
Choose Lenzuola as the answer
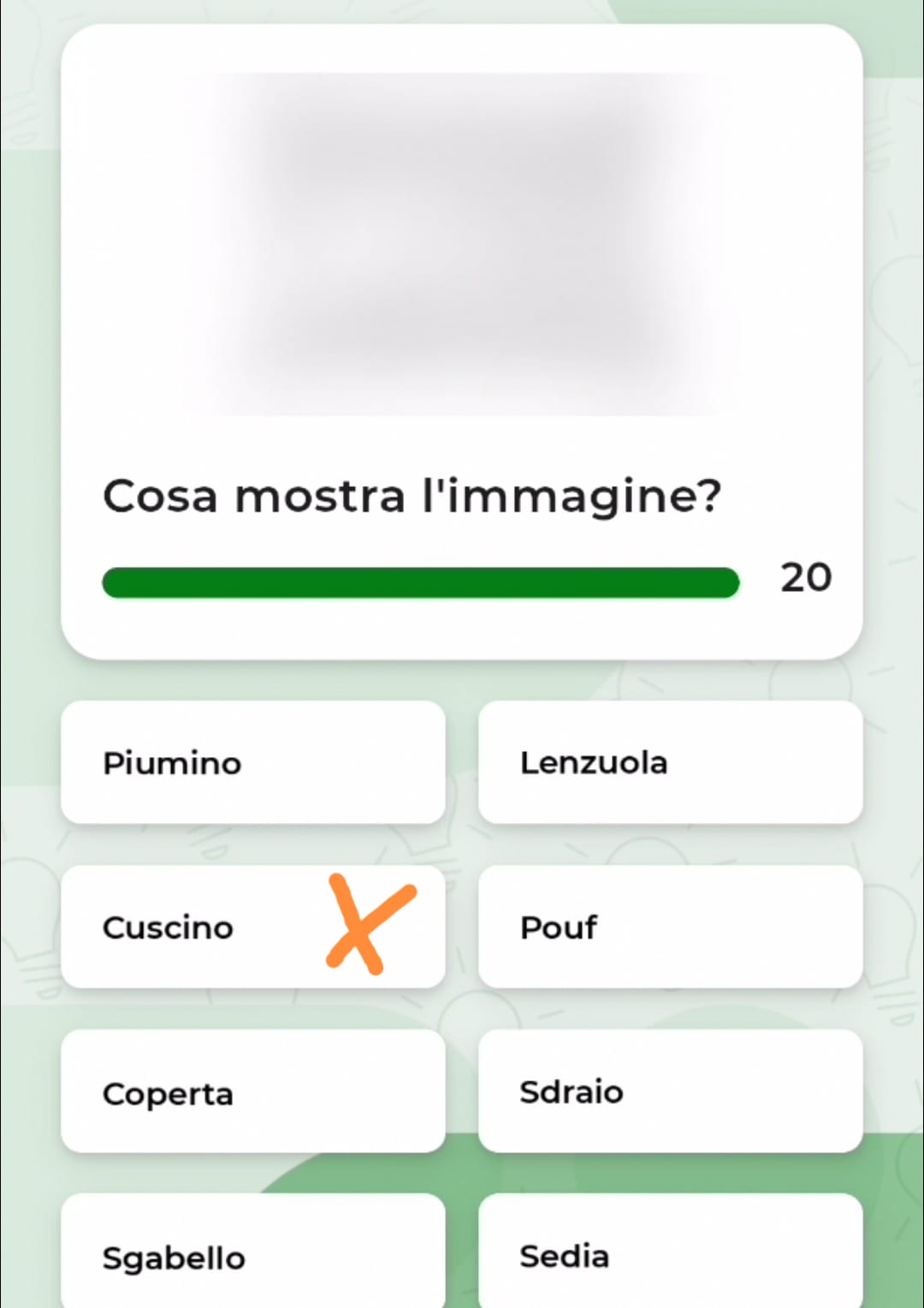click(671, 762)
